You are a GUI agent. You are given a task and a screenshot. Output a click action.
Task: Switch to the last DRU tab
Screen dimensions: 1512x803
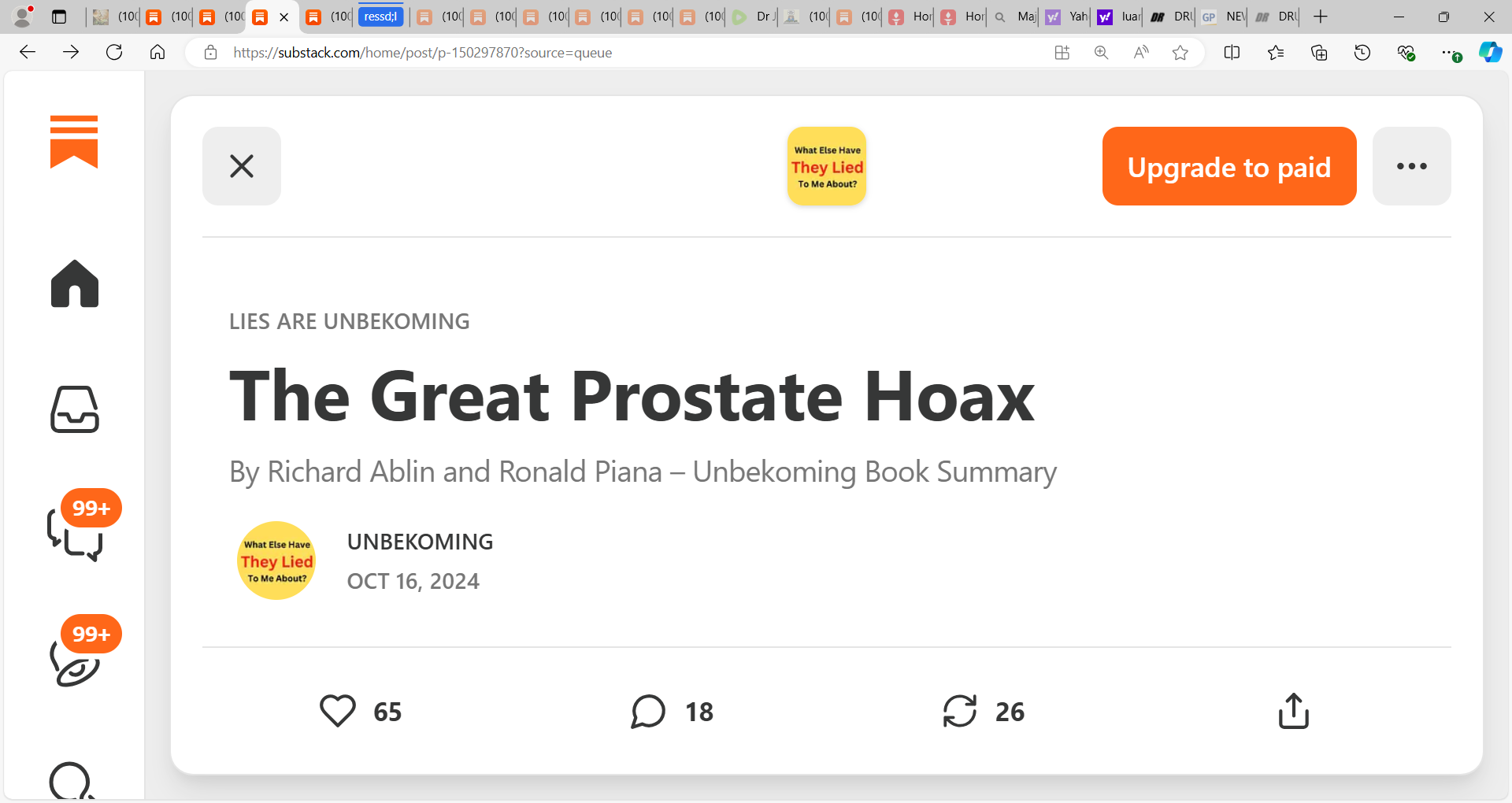tap(1275, 17)
